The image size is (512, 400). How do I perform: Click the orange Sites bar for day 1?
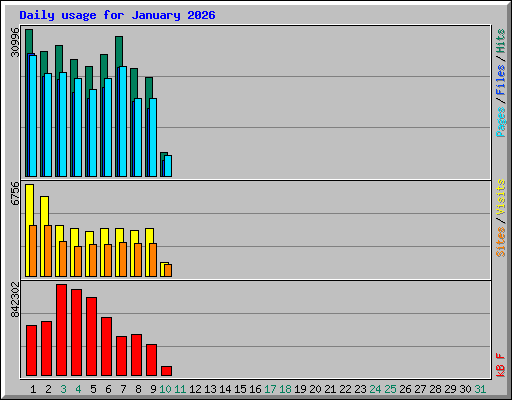pos(33,251)
